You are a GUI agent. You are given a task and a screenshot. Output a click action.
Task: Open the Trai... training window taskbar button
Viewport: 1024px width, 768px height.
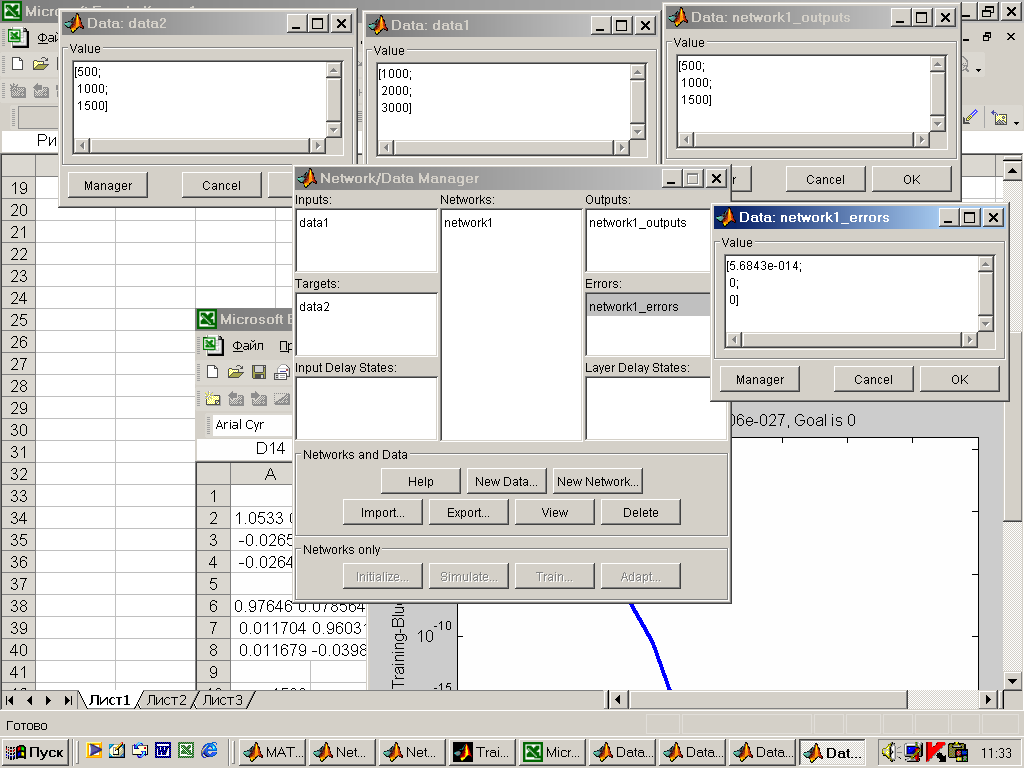coord(482,752)
